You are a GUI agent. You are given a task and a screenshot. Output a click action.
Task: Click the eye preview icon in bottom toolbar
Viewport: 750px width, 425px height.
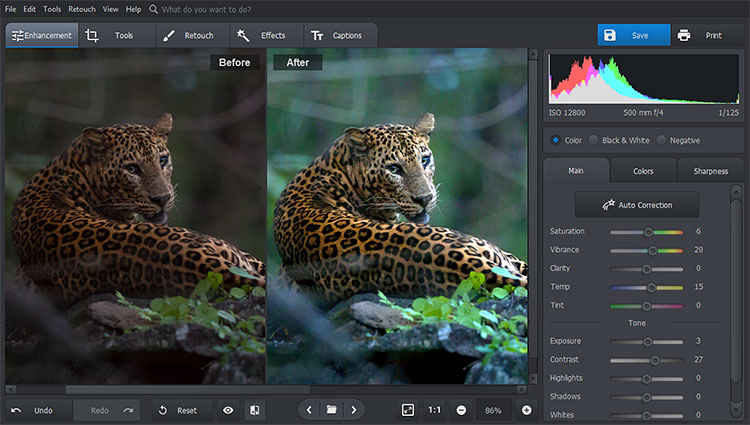[228, 410]
